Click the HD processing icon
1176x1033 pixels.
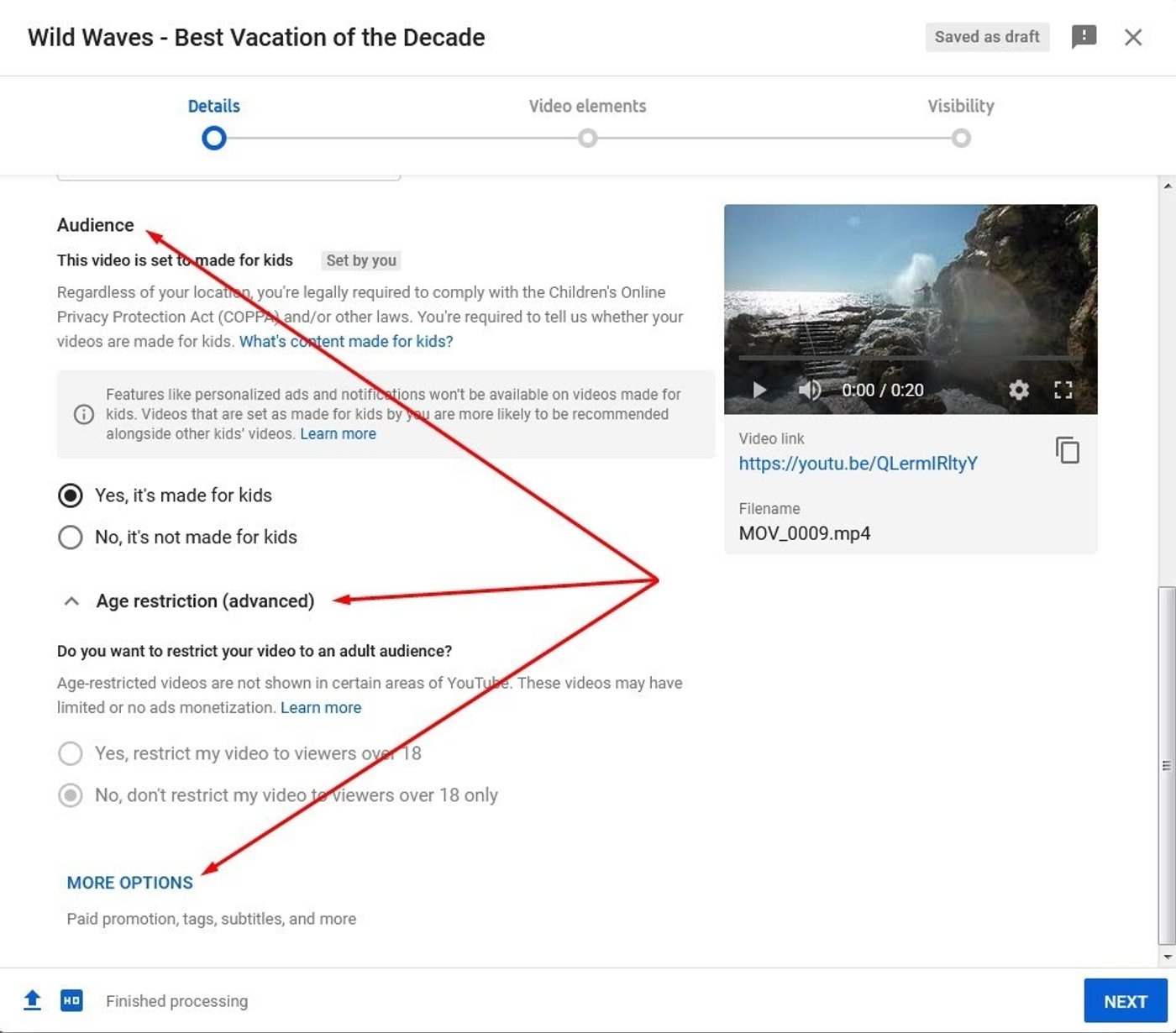[x=71, y=1000]
